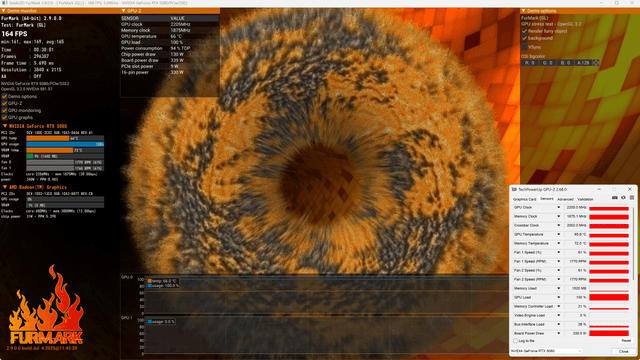Switch to Advanced tab in GPU-Z
Screen dimensions: 640x360
point(565,199)
